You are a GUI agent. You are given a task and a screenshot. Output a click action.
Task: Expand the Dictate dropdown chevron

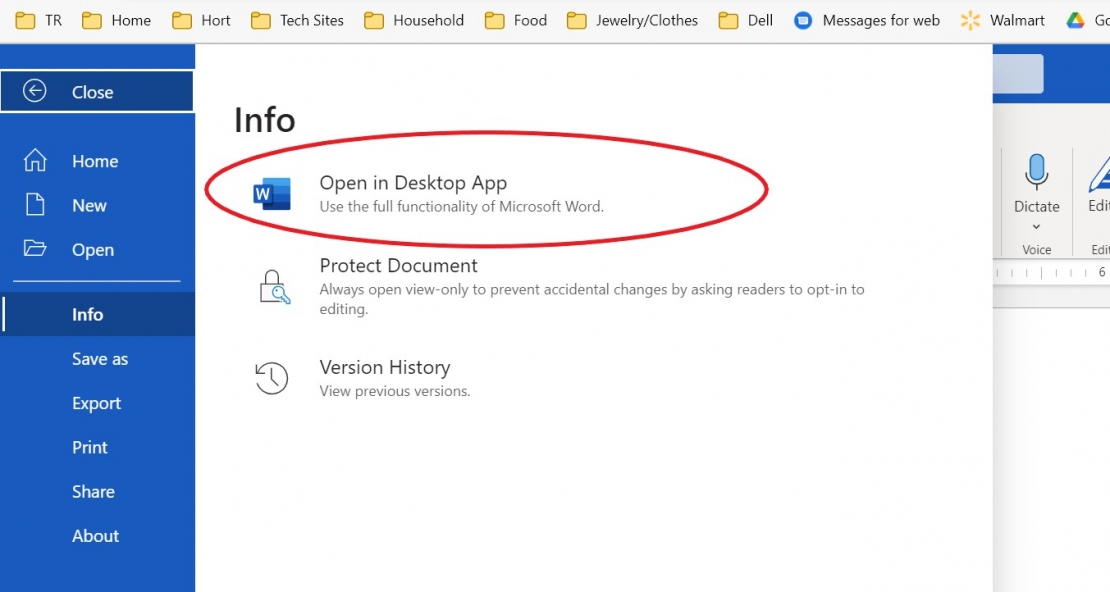pos(1036,227)
